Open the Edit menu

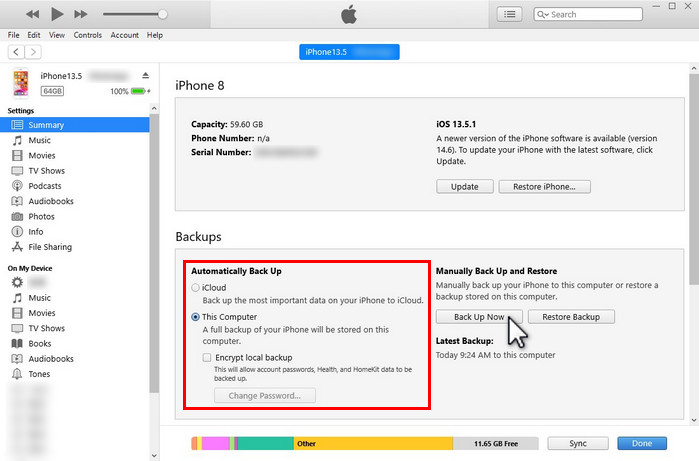[x=33, y=35]
